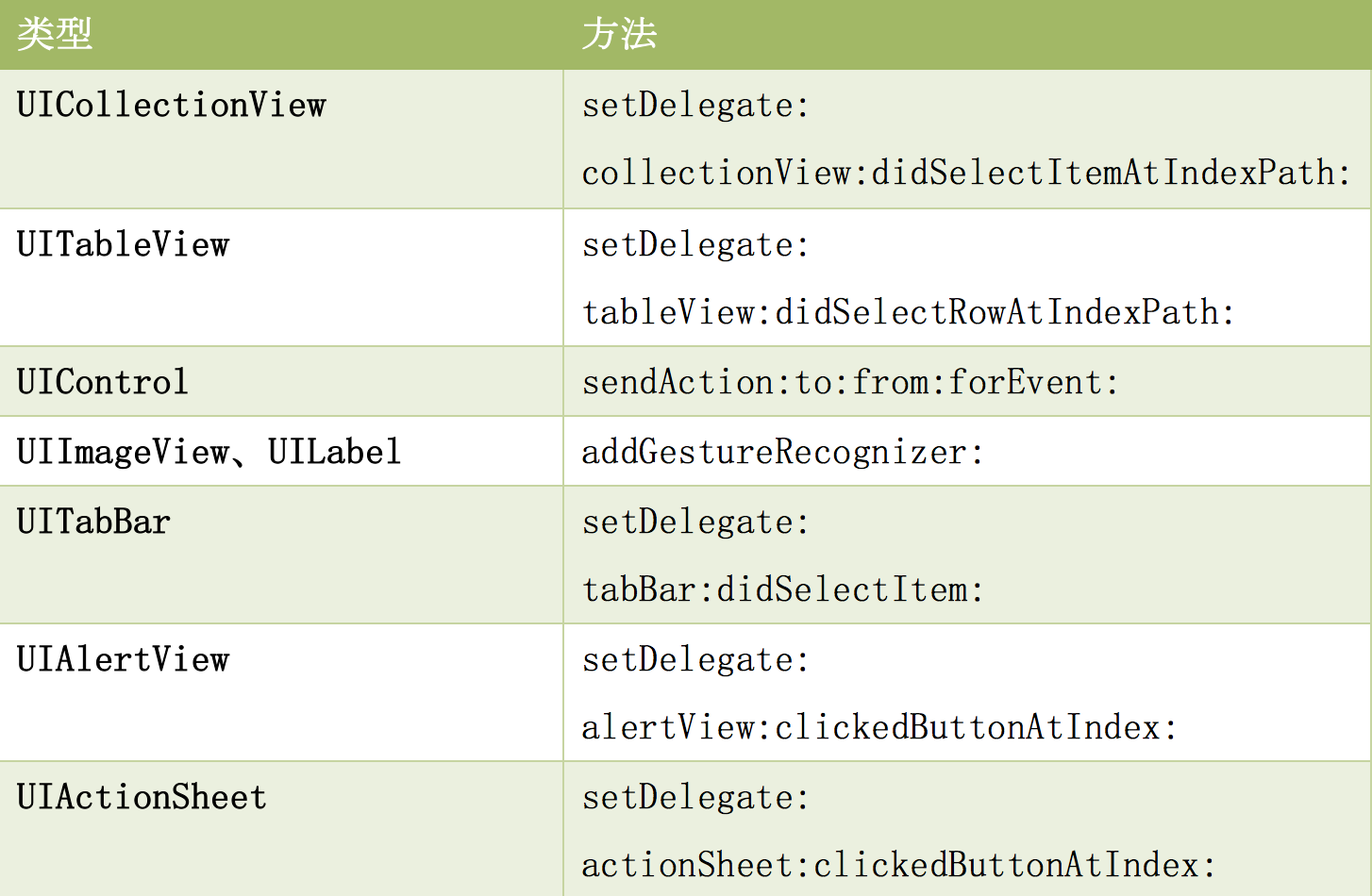Select the UIActionSheet type cell
This screenshot has height=896, width=1372.
pos(142,797)
